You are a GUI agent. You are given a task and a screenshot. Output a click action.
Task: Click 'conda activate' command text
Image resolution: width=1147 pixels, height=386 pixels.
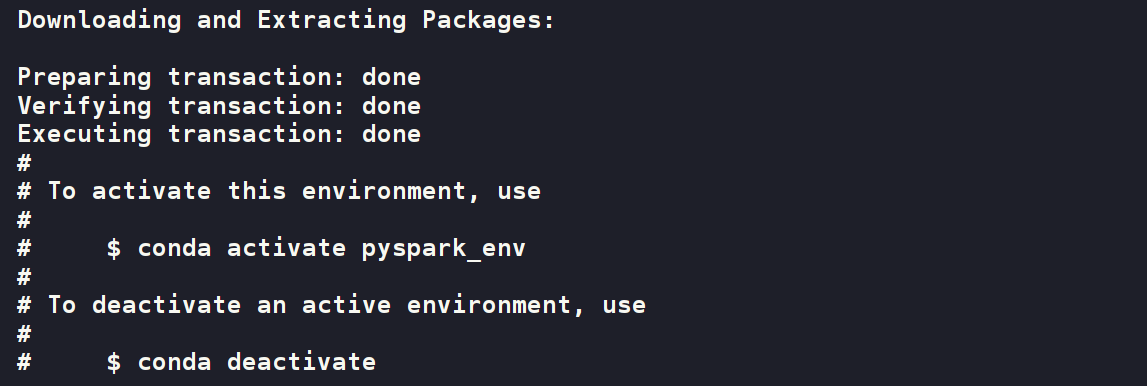(x=242, y=248)
